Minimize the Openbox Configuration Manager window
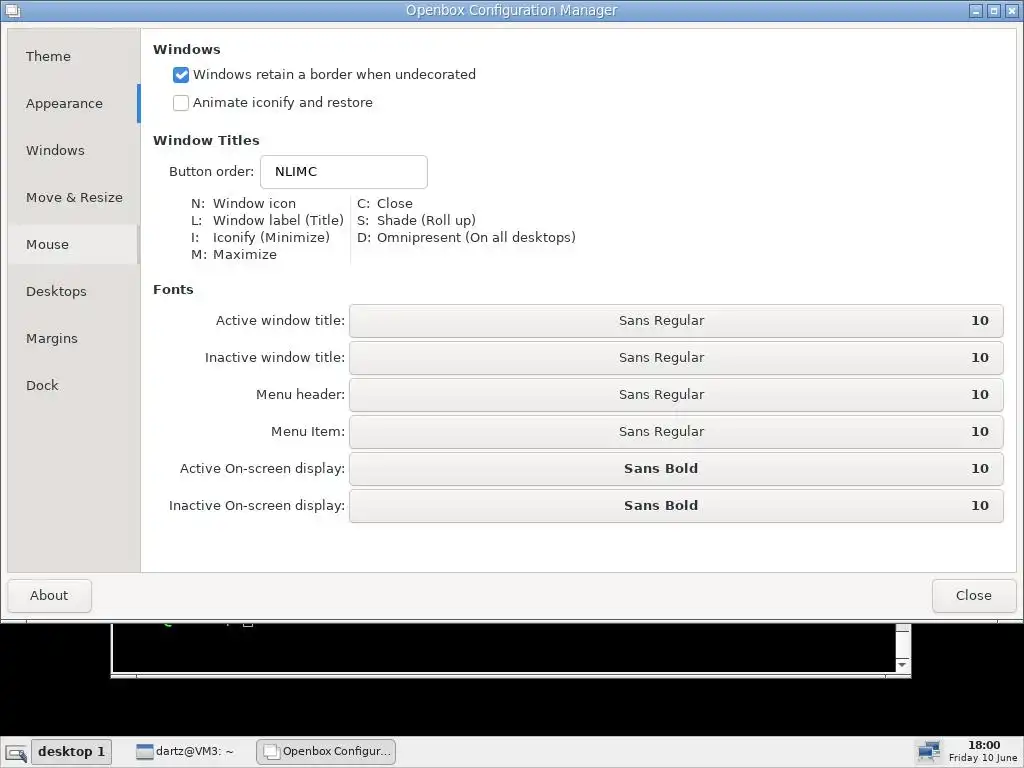1024x768 pixels. (976, 11)
